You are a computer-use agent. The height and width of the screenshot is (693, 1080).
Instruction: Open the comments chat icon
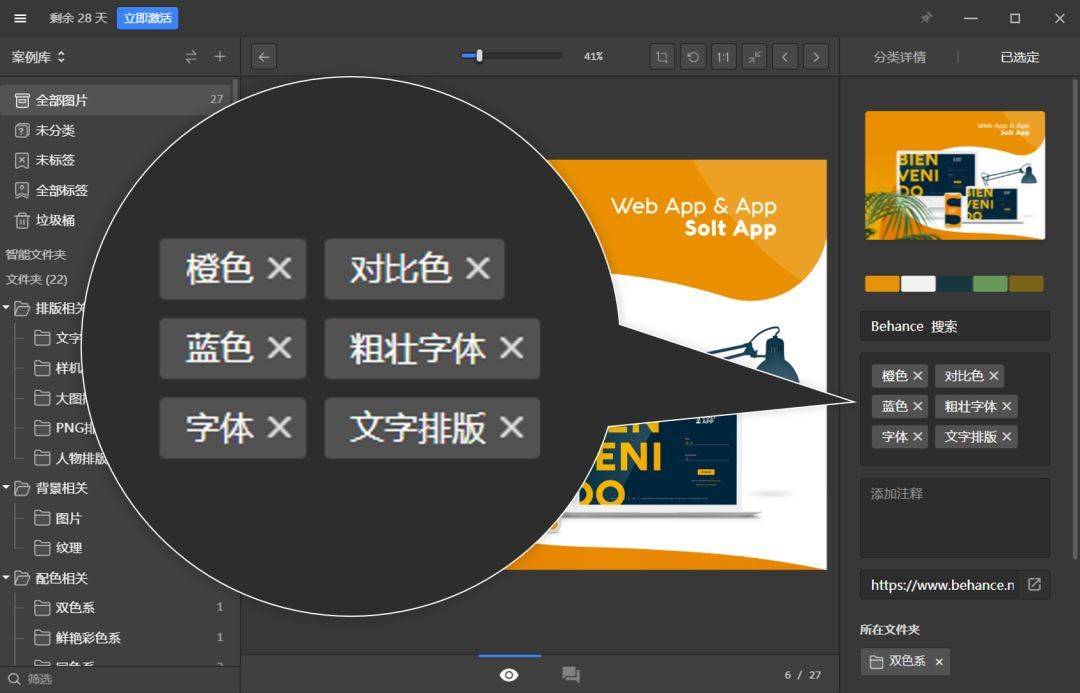click(570, 674)
